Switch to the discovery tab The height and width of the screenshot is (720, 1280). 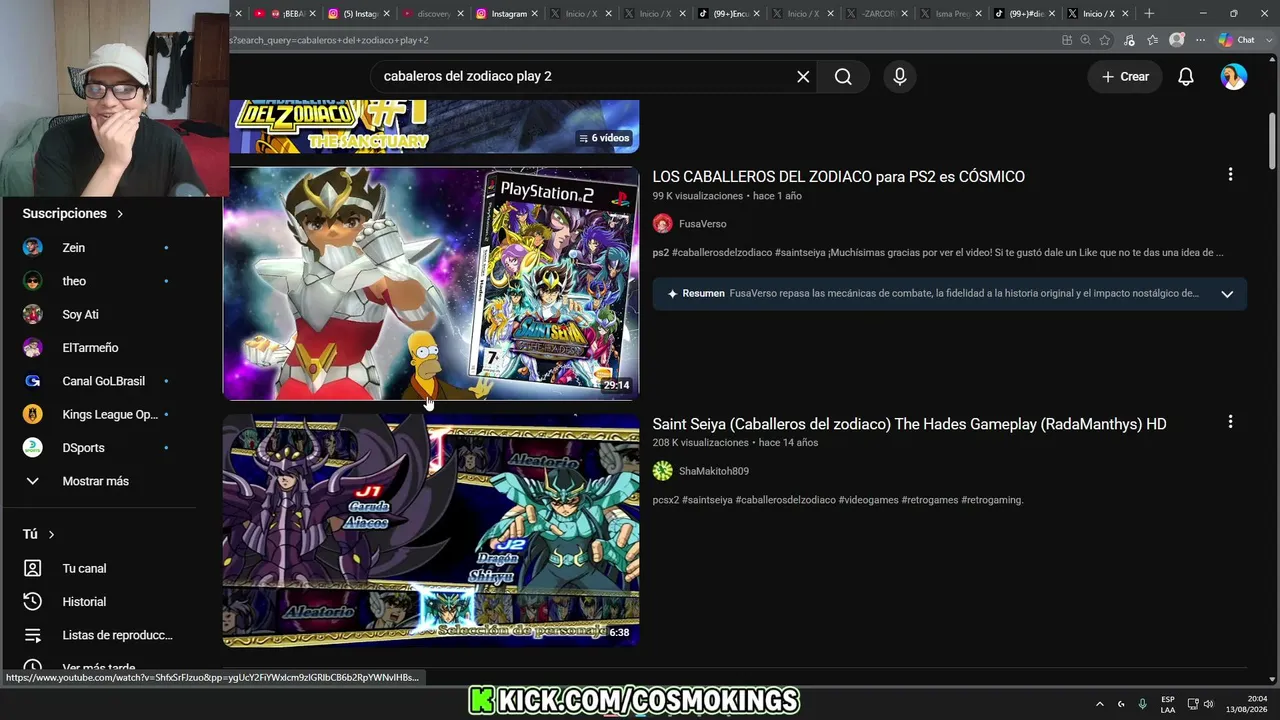coord(432,14)
